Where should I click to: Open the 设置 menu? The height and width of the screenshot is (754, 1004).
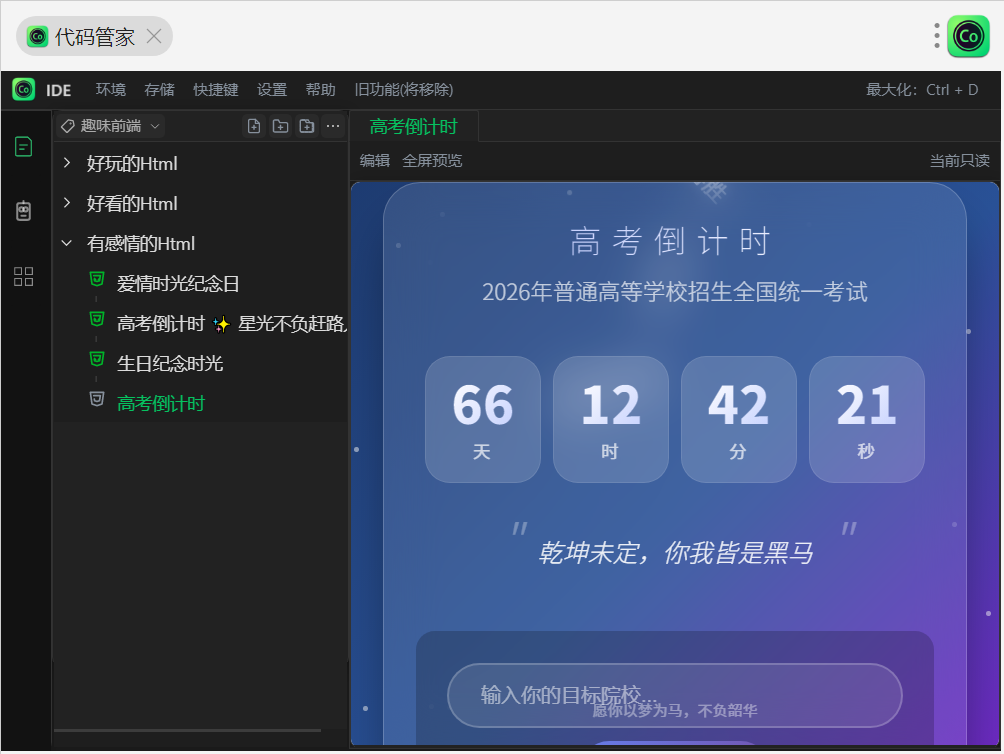tap(272, 90)
